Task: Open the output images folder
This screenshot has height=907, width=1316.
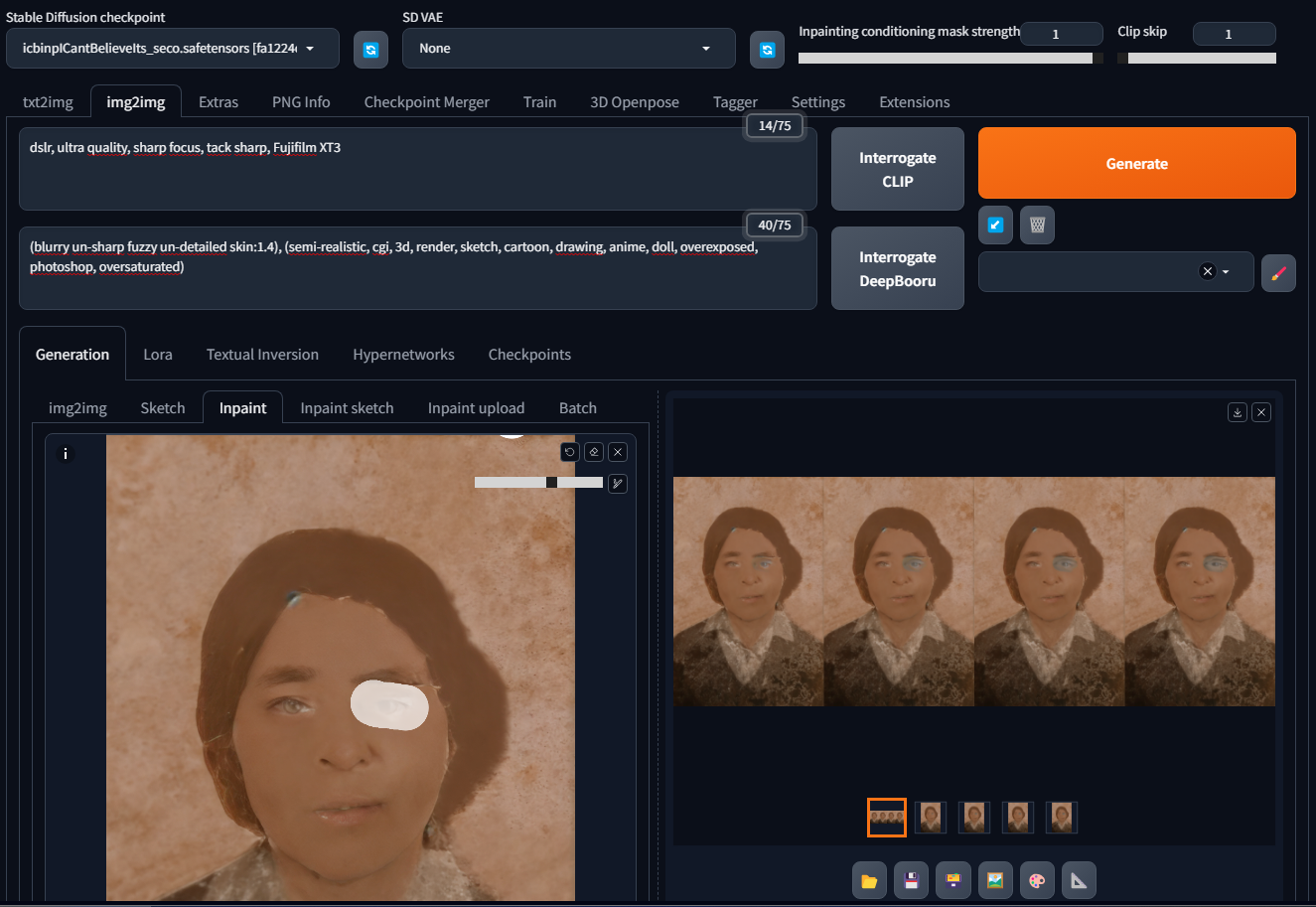Action: click(x=869, y=879)
